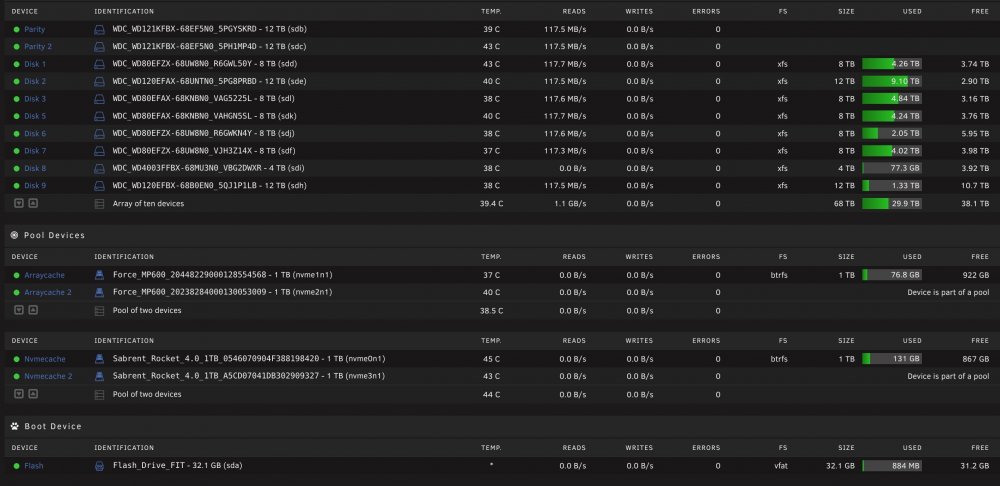This screenshot has height=486, width=1000.
Task: Click the Nvmecache used bar 131 GB
Action: click(x=892, y=359)
